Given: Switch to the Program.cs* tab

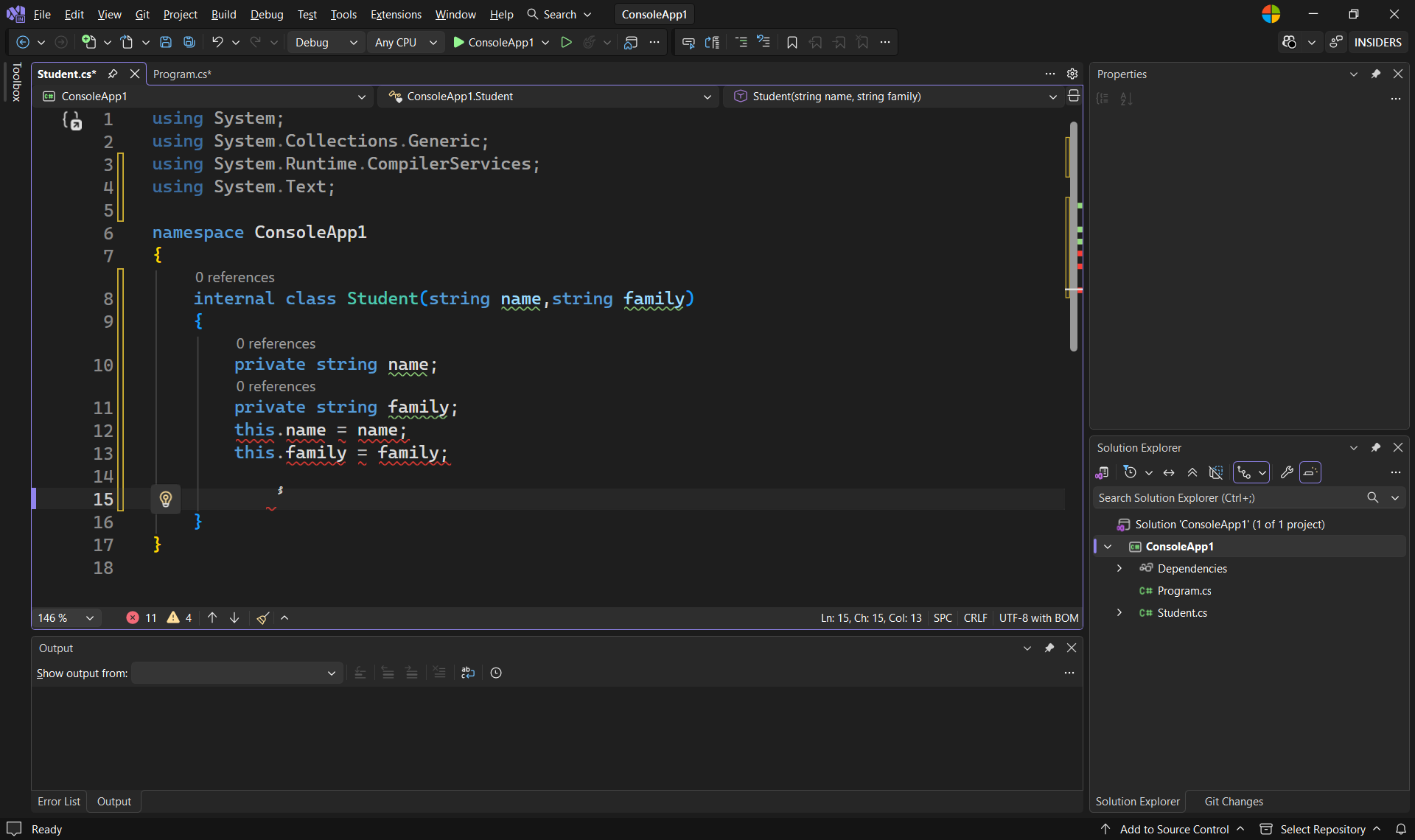Looking at the screenshot, I should (182, 74).
